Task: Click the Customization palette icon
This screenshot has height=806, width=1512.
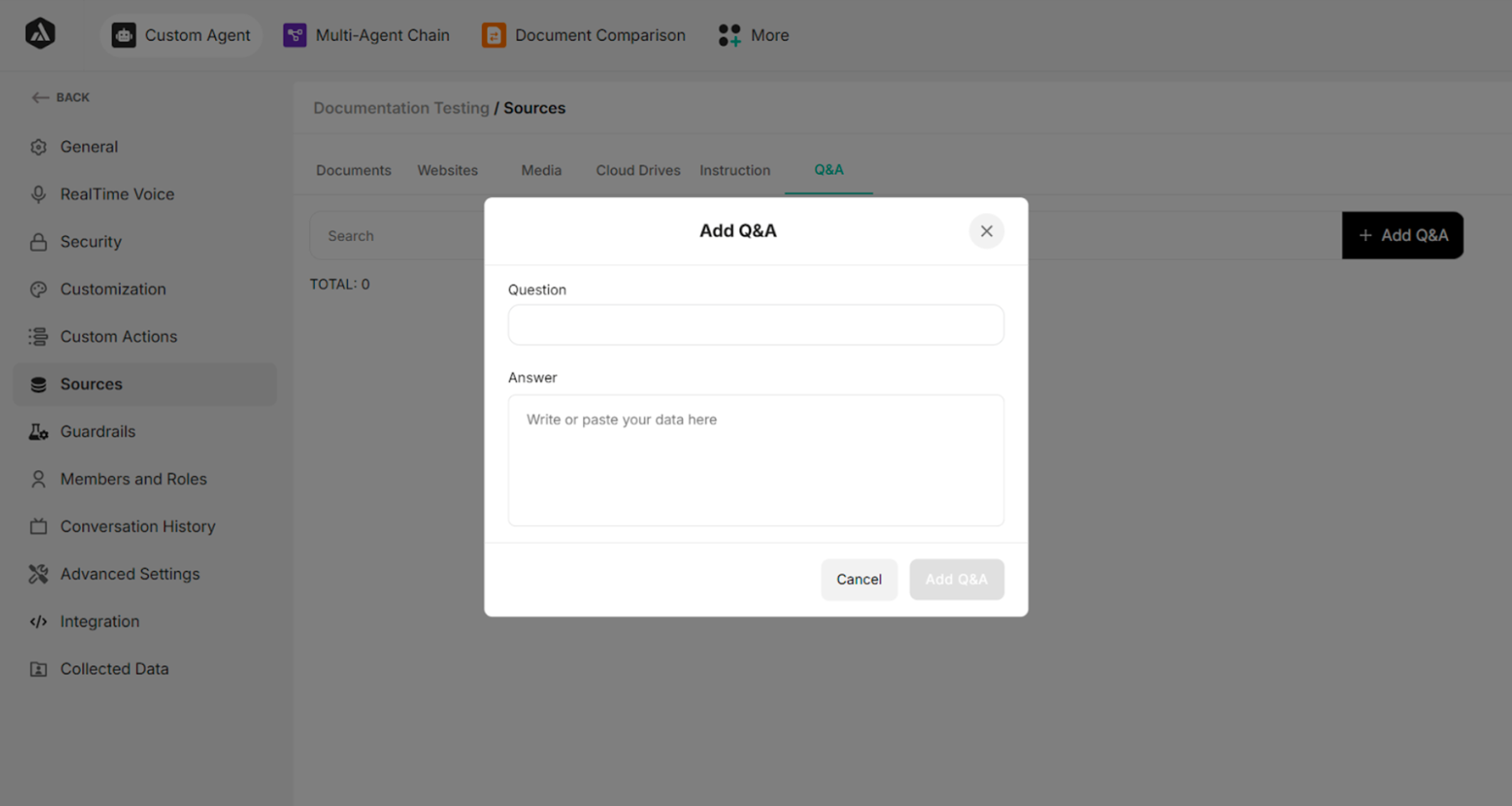Action: [38, 290]
